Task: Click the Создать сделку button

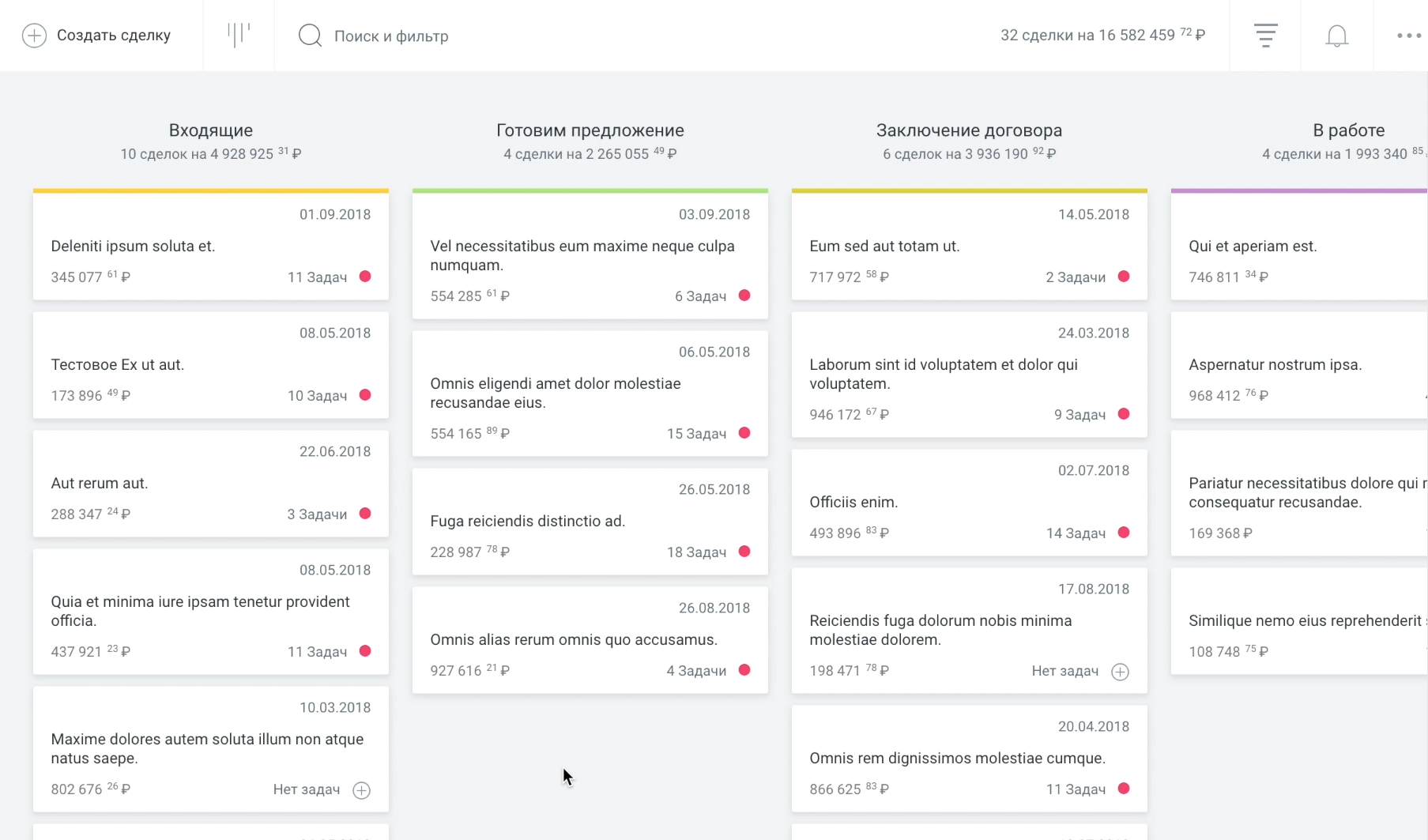Action: 113,36
